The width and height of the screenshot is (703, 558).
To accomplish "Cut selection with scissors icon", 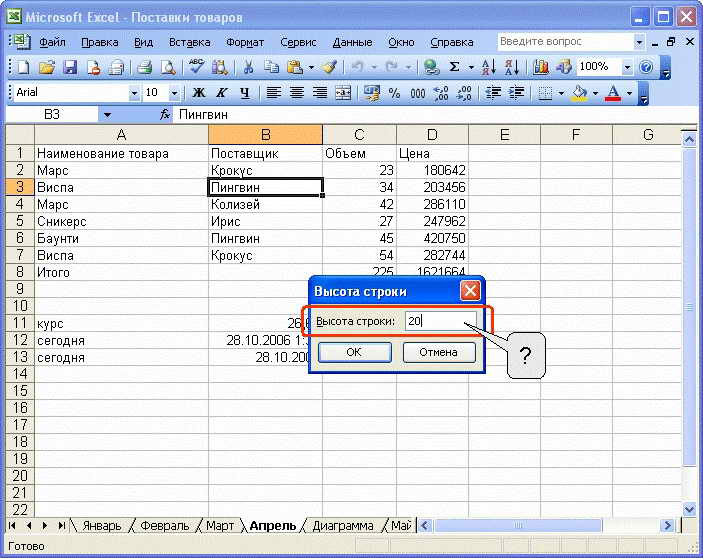I will [x=248, y=67].
